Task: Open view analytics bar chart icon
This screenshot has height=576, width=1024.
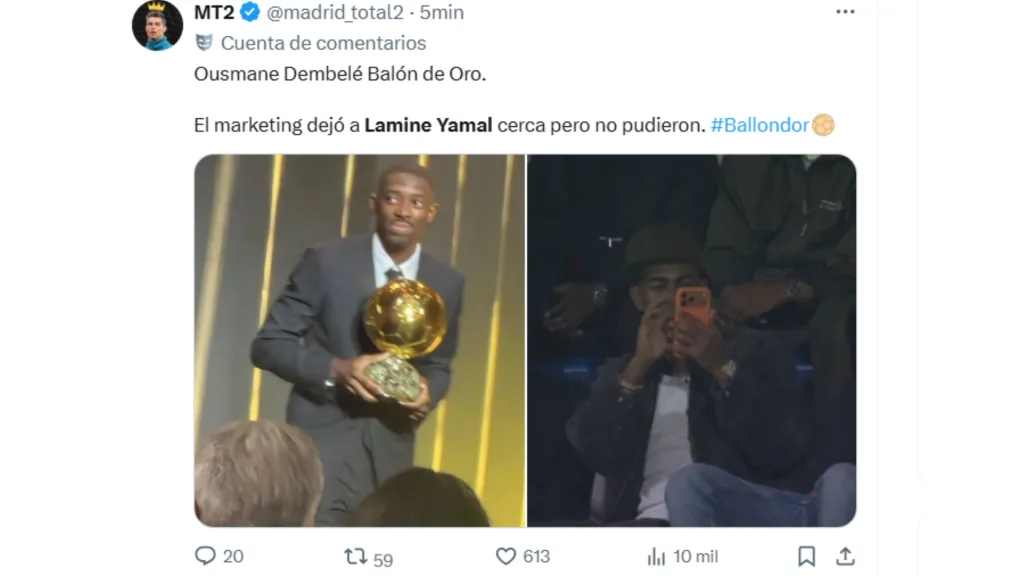Action: pos(656,556)
